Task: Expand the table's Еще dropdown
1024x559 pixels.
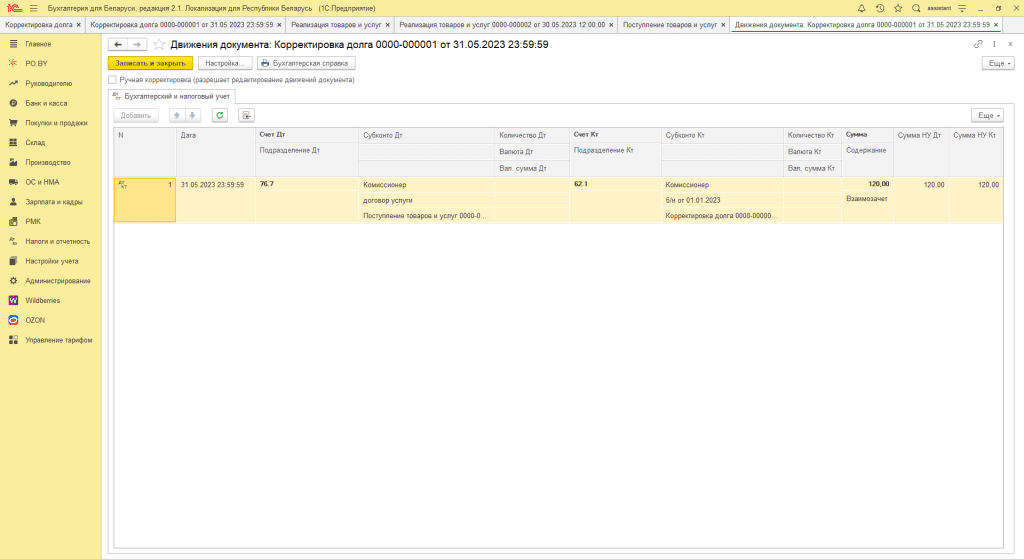Action: [987, 115]
